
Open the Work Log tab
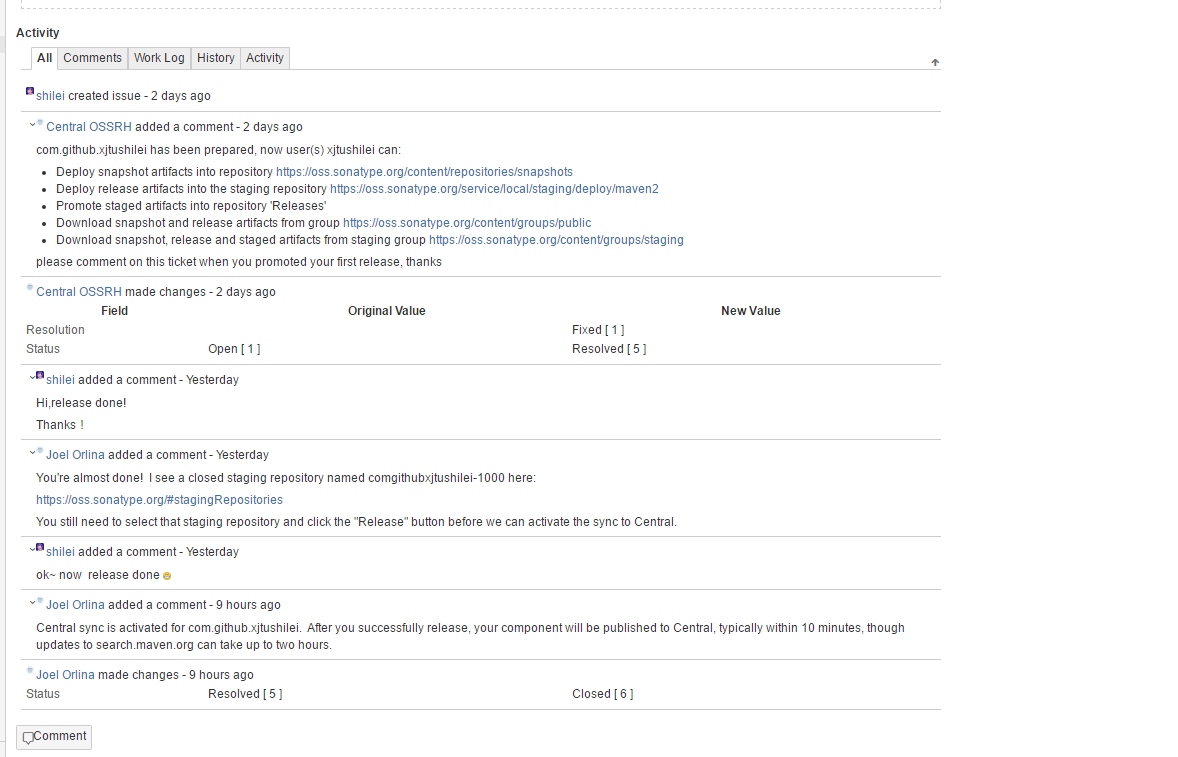point(159,58)
